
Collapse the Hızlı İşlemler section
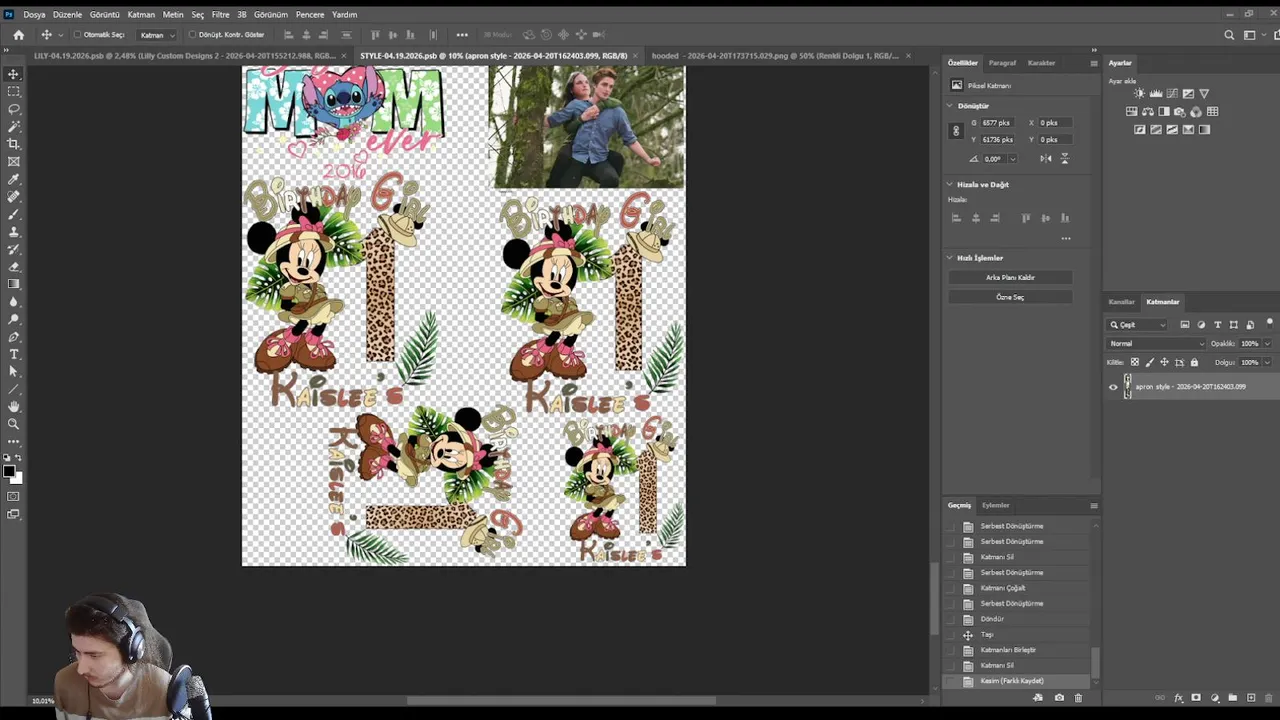tap(950, 258)
